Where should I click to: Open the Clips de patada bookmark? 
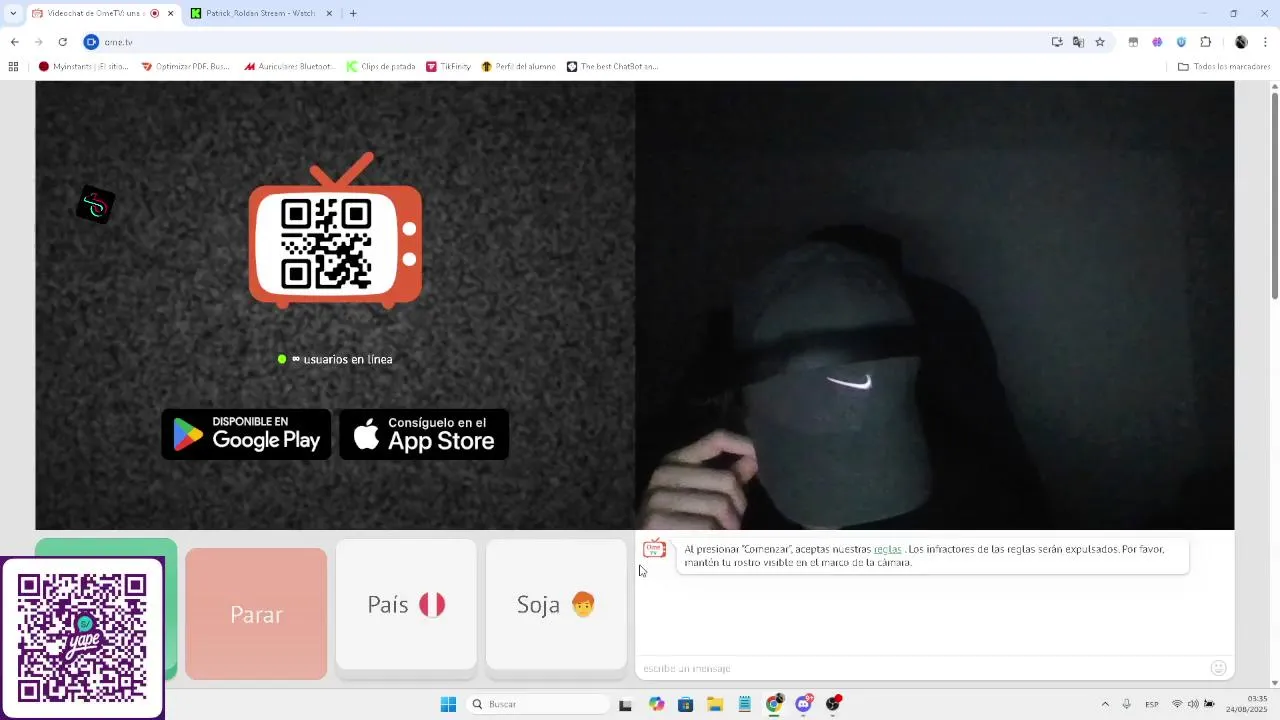(x=381, y=67)
